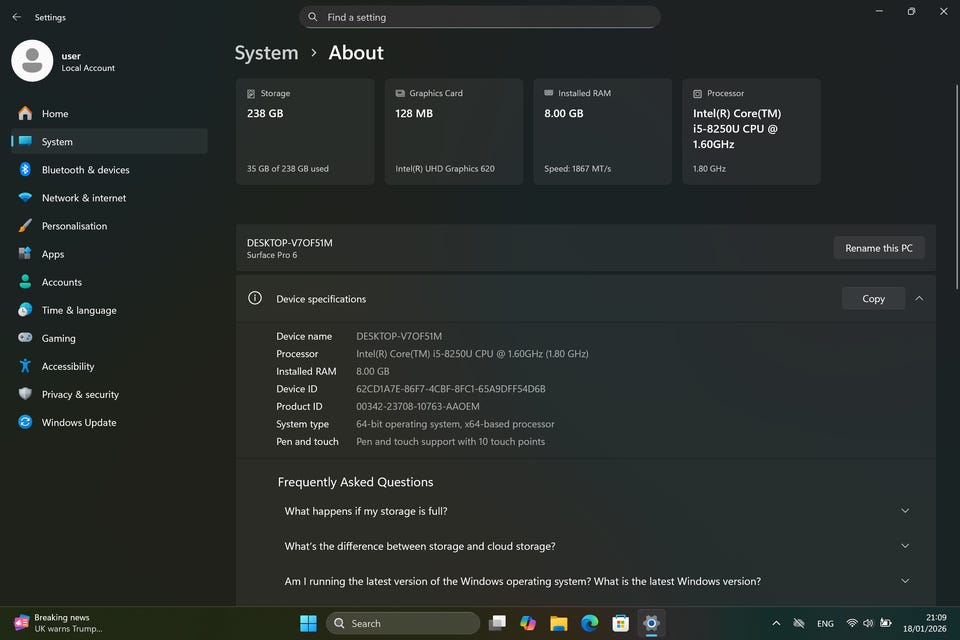Collapse the Device specifications section

click(x=919, y=298)
